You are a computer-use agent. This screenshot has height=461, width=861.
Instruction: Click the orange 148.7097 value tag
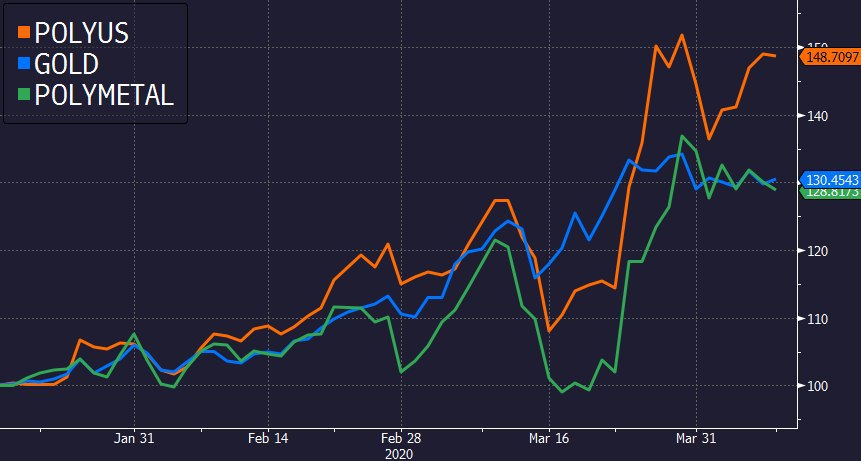830,57
